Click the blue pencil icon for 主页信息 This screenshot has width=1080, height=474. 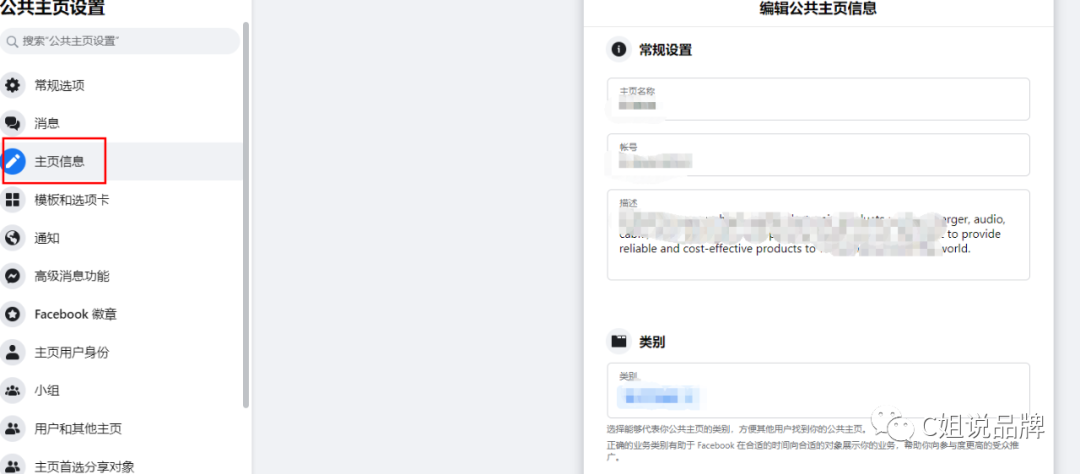(x=12, y=162)
